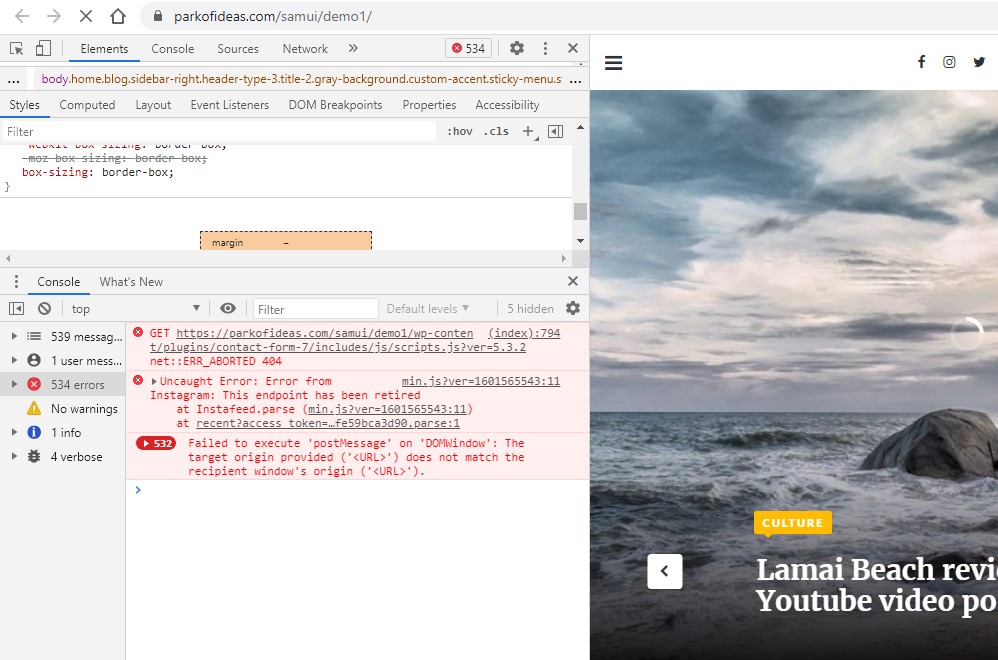The image size is (998, 660).
Task: Switch to the Network tab
Action: (x=305, y=48)
